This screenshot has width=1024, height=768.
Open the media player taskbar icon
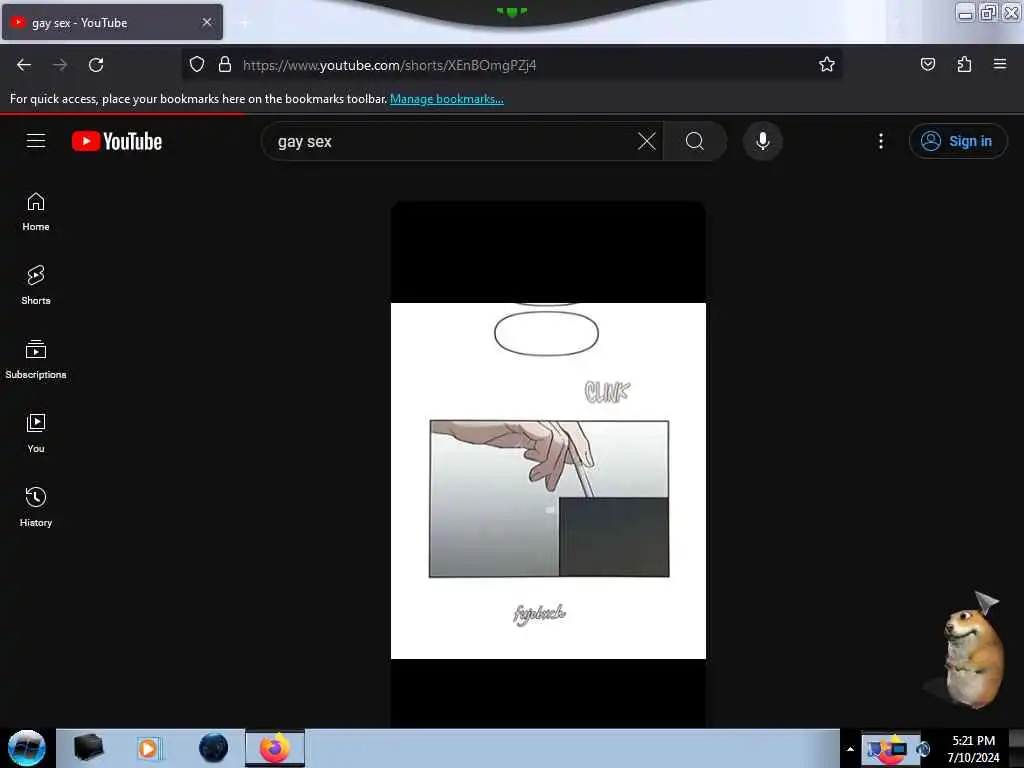pos(150,748)
